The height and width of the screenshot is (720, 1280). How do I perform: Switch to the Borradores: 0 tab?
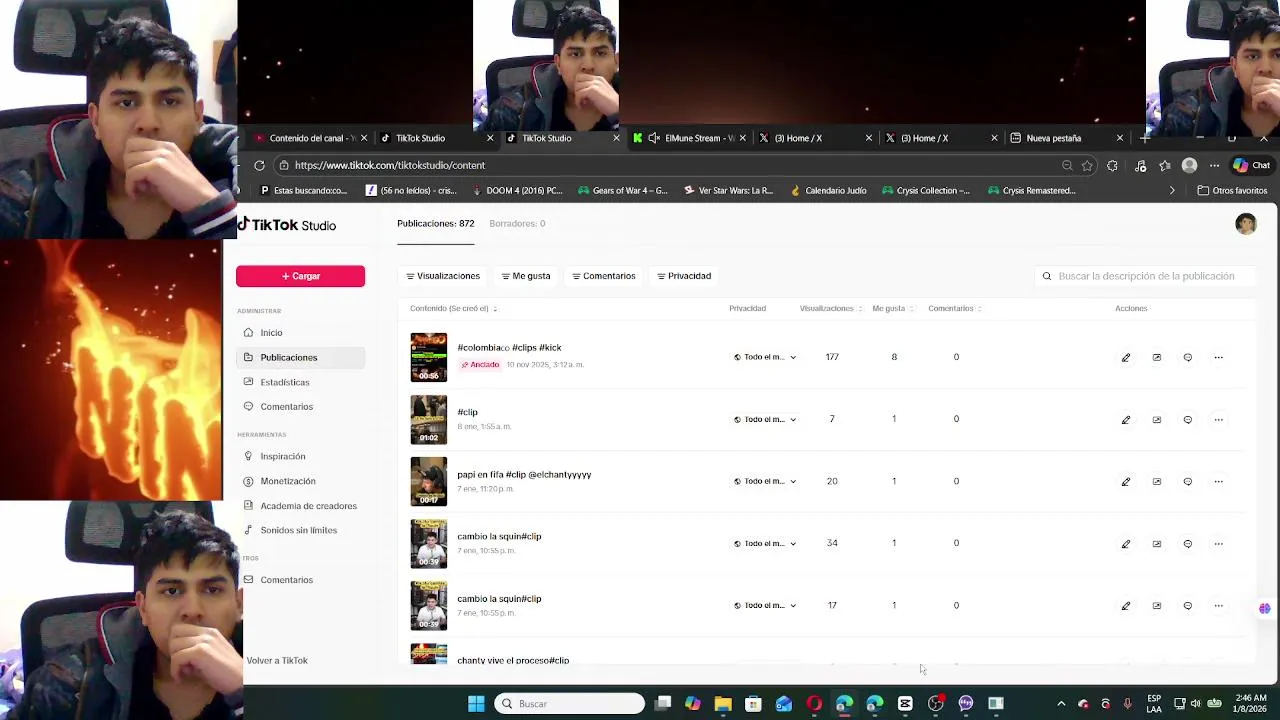click(517, 223)
